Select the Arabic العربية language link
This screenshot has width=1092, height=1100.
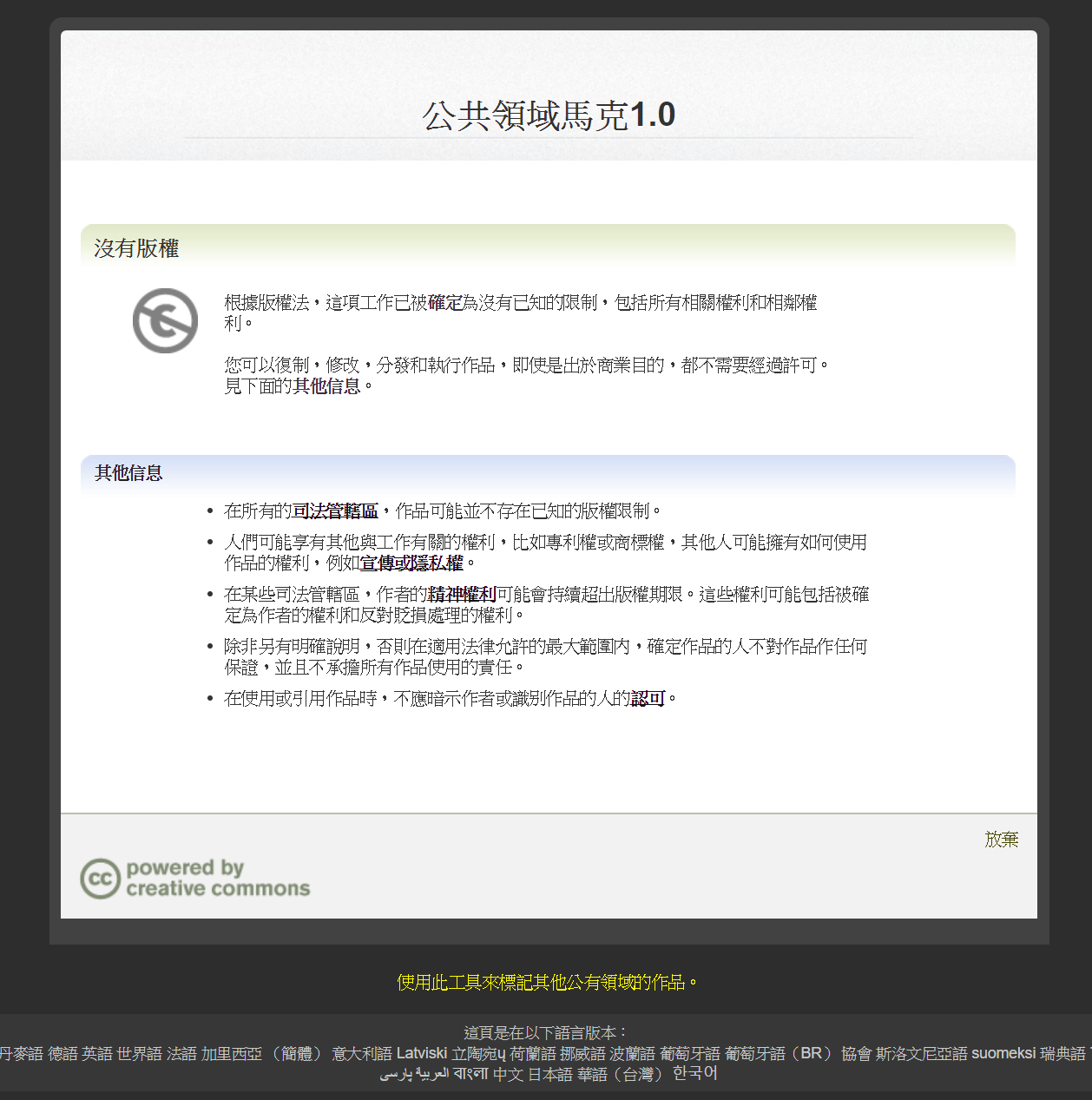(x=432, y=1074)
